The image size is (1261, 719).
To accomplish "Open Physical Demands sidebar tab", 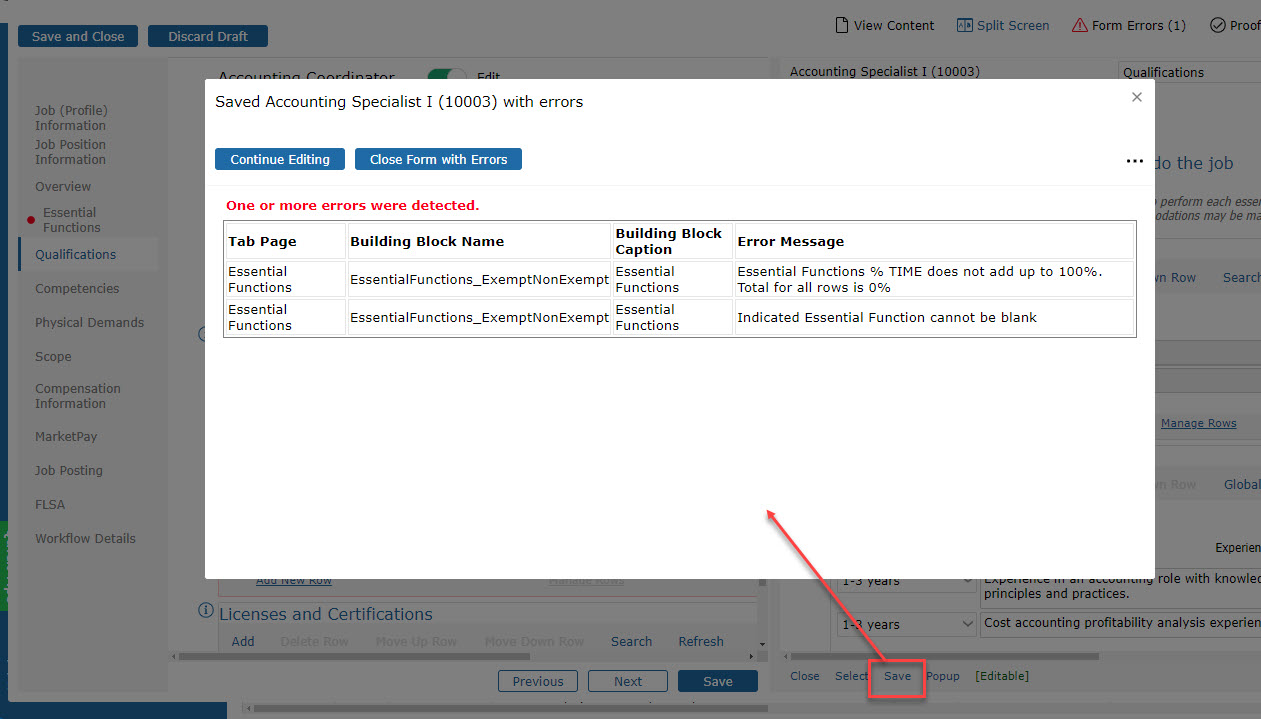I will 89,322.
